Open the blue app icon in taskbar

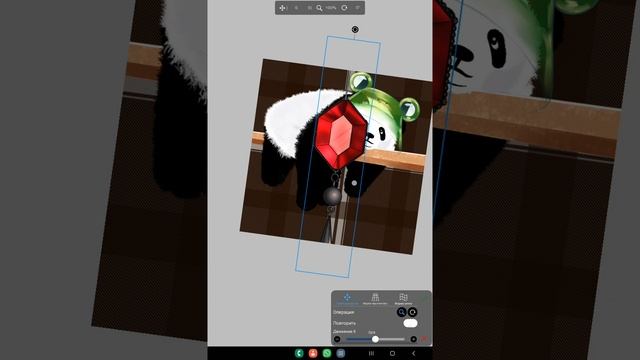pyautogui.click(x=341, y=353)
